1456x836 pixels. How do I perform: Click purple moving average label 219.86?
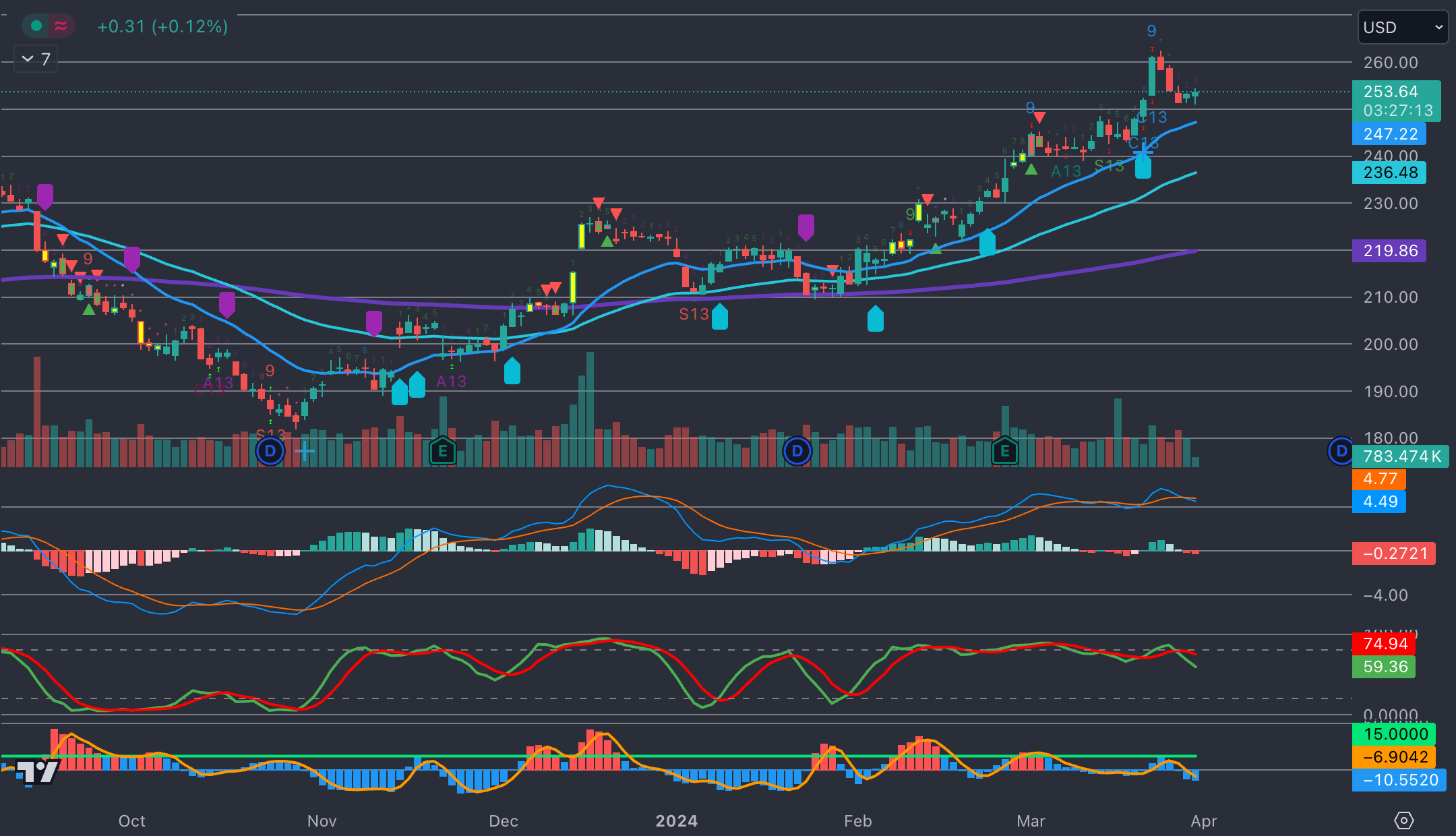coord(1389,251)
